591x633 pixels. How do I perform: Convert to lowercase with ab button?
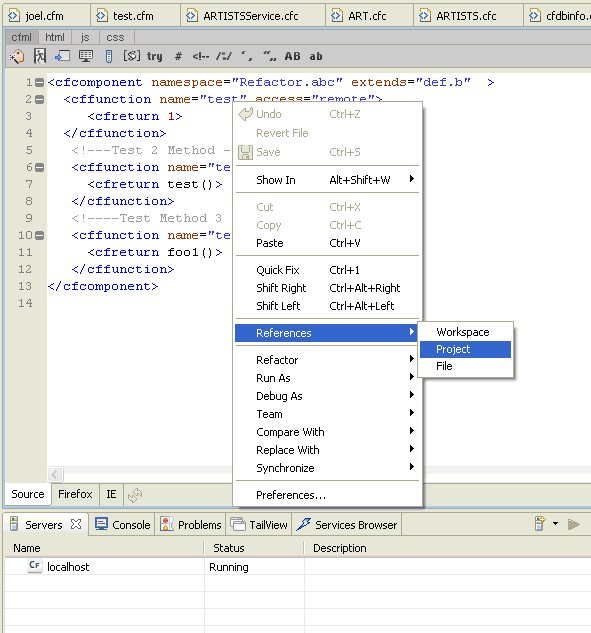pos(316,56)
